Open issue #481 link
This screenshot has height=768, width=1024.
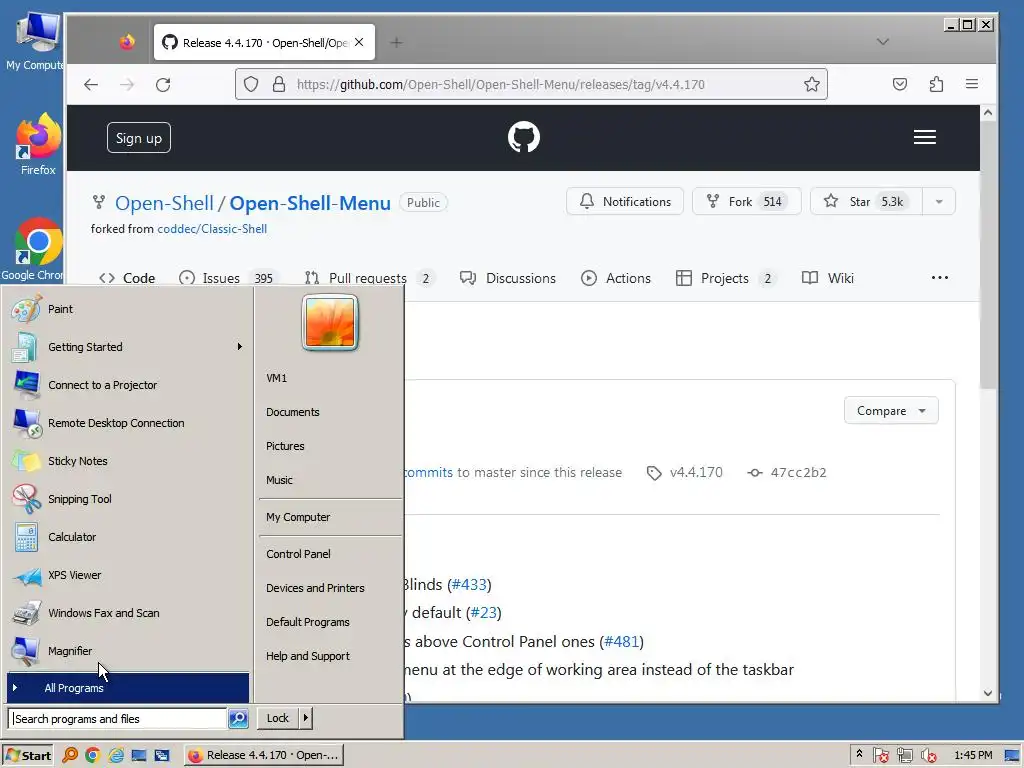click(622, 641)
